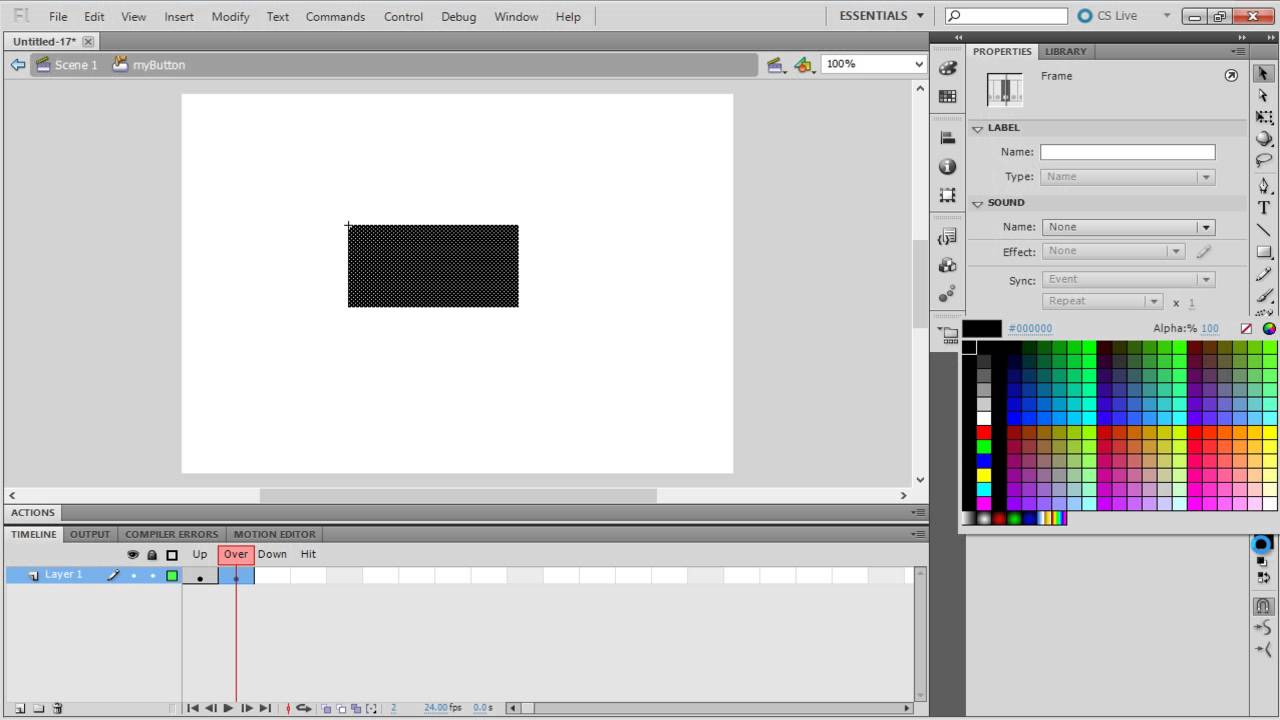Viewport: 1280px width, 720px height.
Task: Open the Color panel palette icon
Action: pos(947,68)
